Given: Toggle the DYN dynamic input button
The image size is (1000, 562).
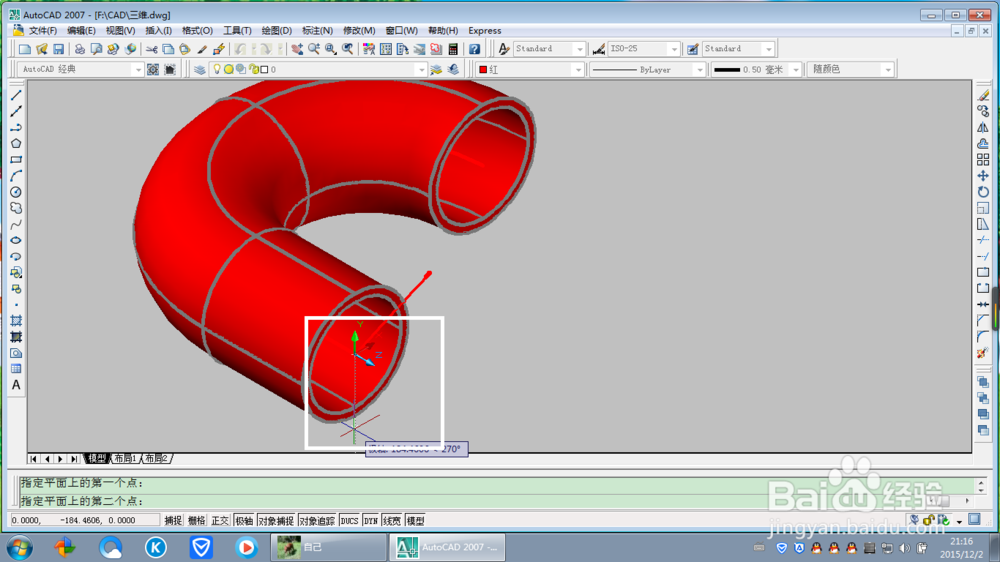Looking at the screenshot, I should (371, 521).
